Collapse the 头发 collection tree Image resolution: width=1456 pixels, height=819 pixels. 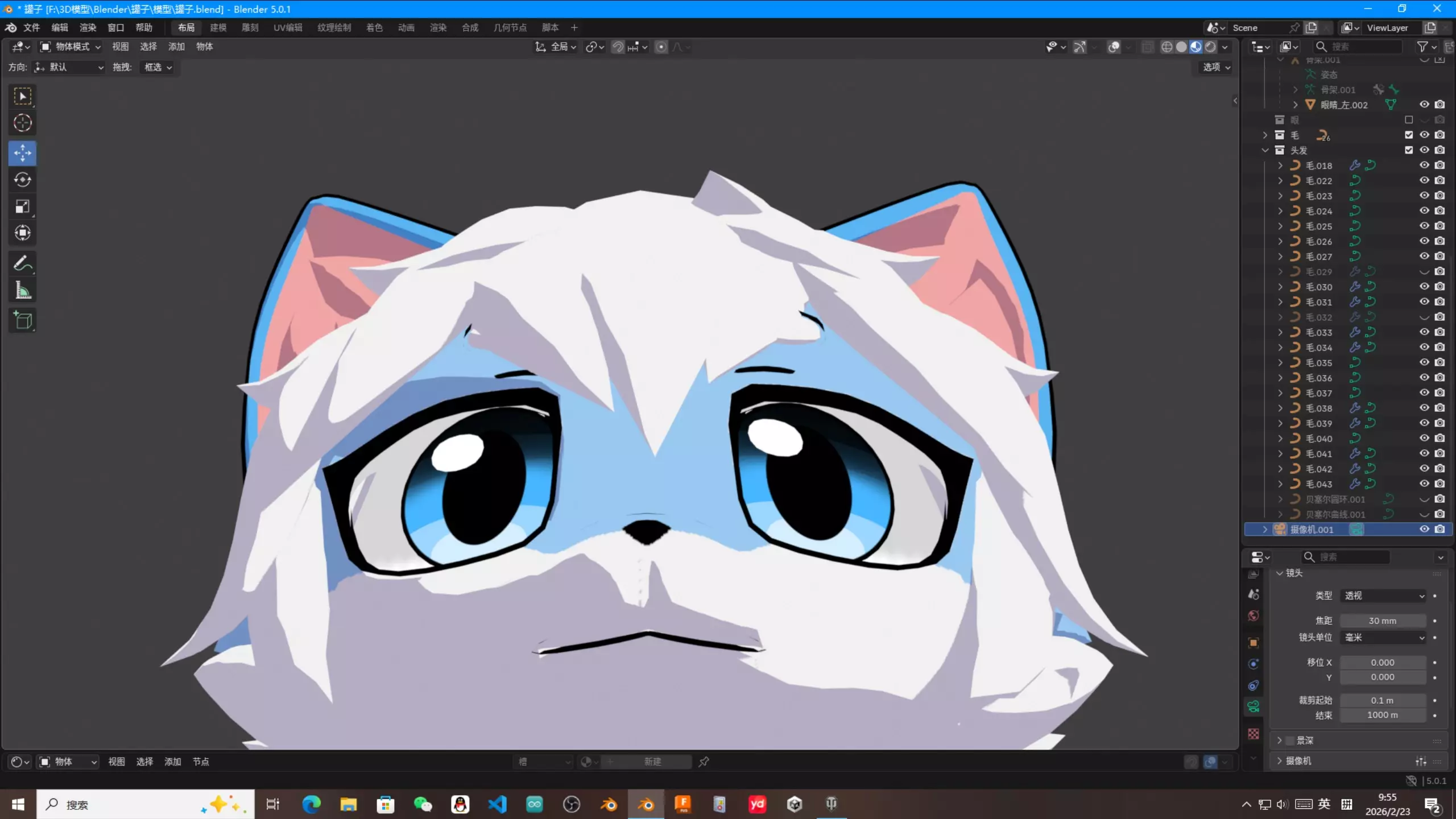(x=1265, y=150)
